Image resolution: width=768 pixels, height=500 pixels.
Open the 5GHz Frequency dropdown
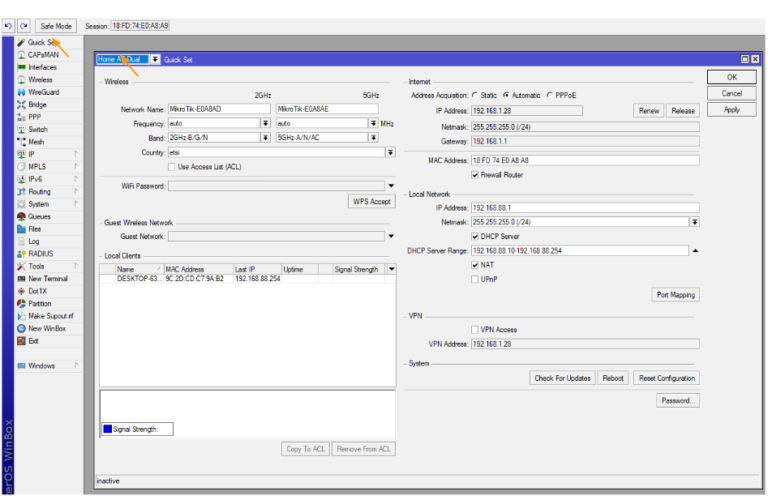373,123
